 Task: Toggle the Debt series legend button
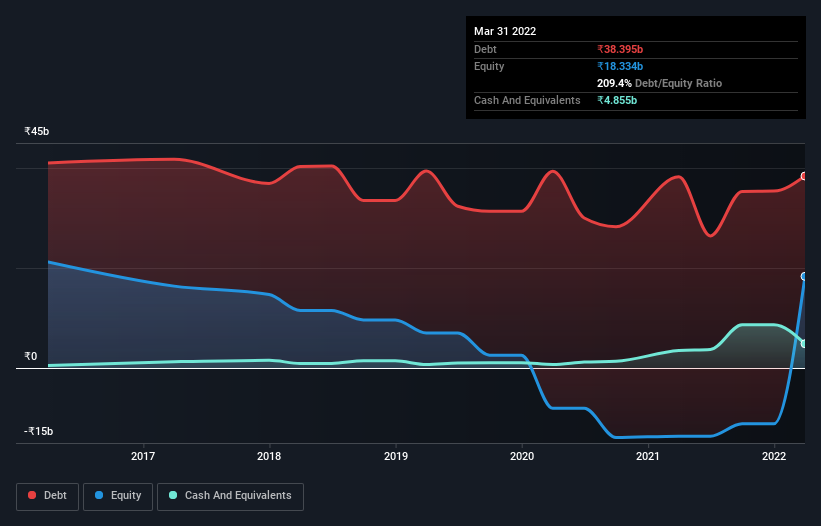tap(48, 496)
